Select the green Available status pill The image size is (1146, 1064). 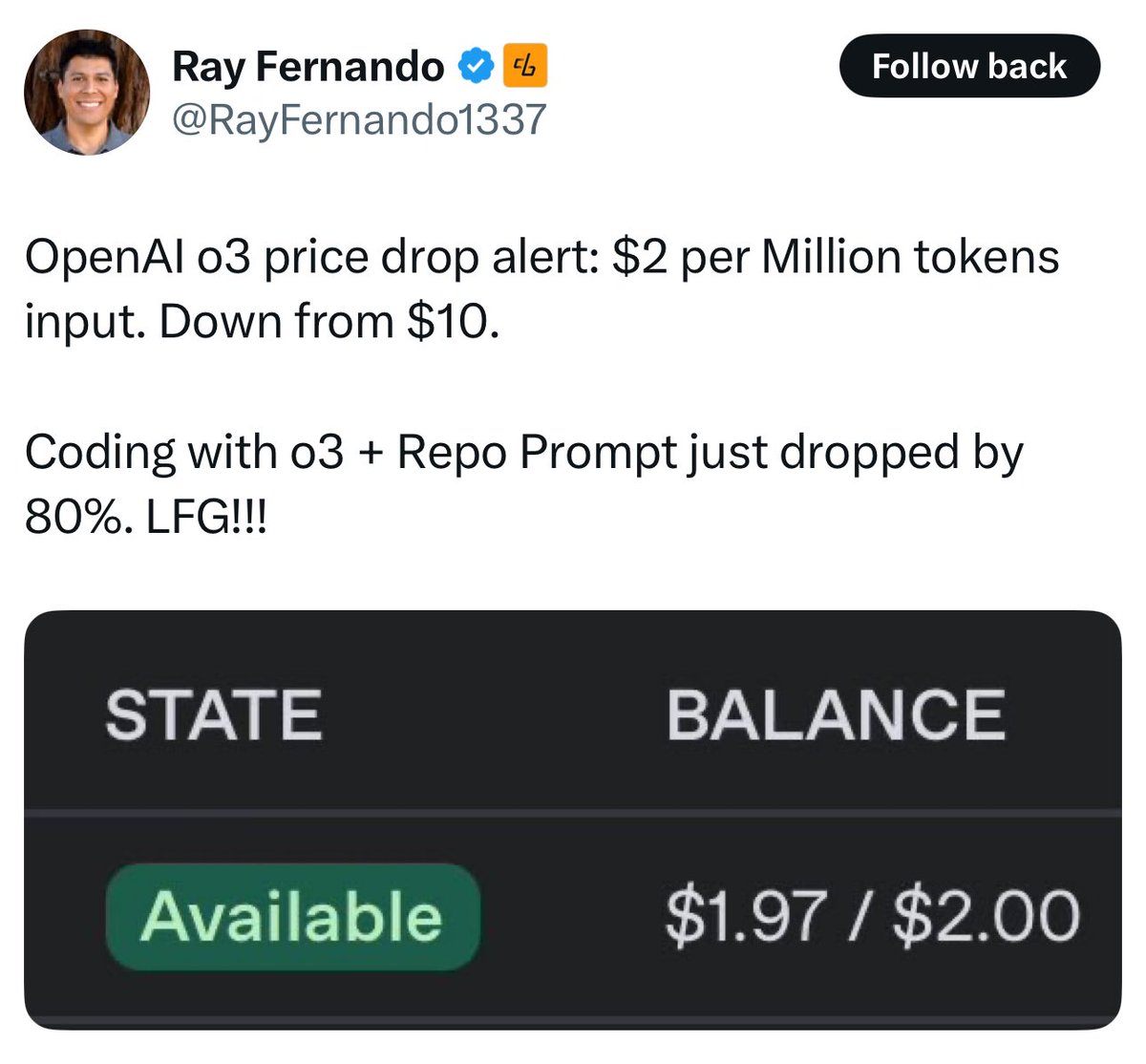click(x=292, y=918)
